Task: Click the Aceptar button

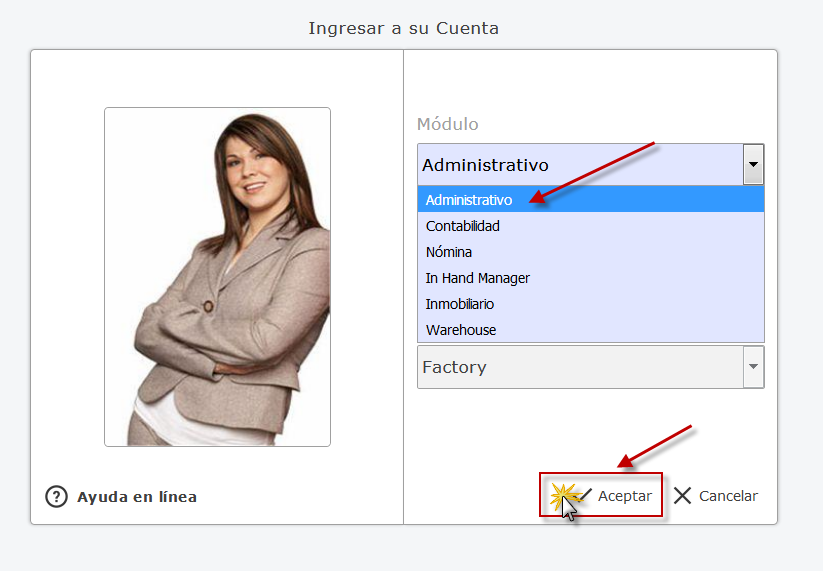Action: [x=601, y=494]
